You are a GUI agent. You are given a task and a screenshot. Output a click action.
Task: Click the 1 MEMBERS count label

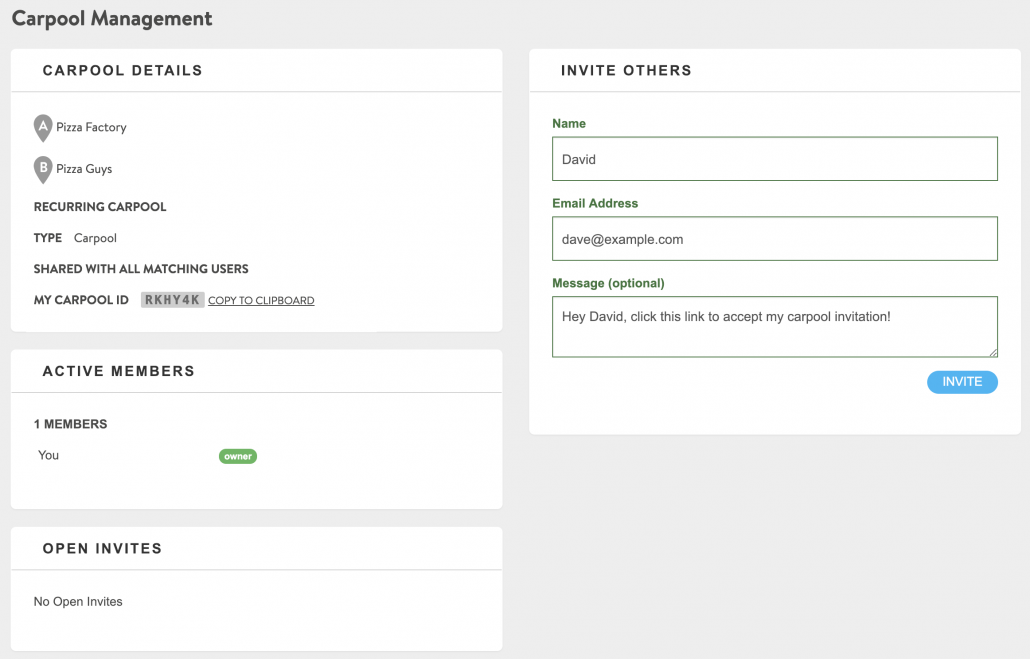70,424
